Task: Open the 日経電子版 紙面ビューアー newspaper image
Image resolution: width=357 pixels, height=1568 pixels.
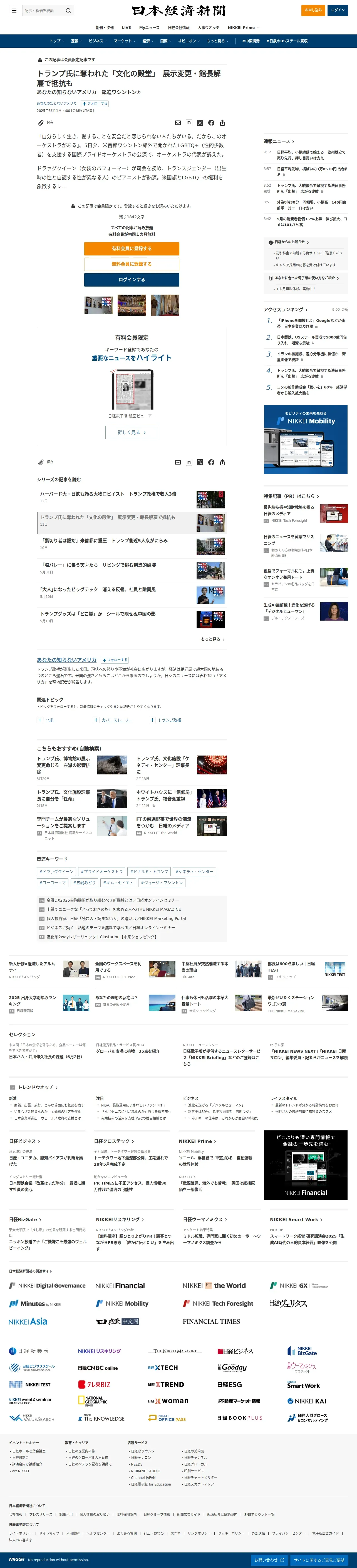Action: click(x=132, y=389)
